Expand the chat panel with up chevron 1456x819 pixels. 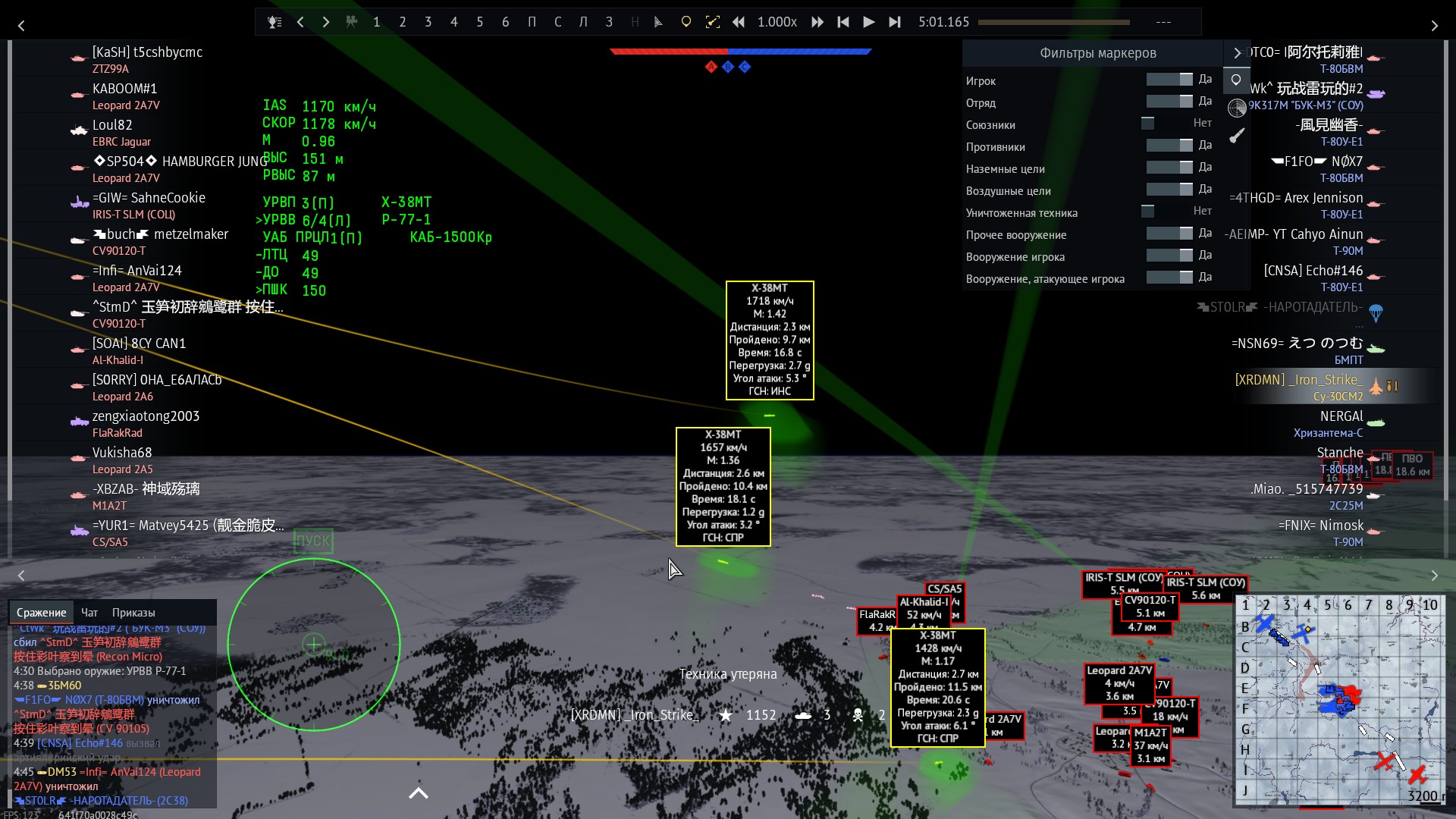[x=419, y=793]
